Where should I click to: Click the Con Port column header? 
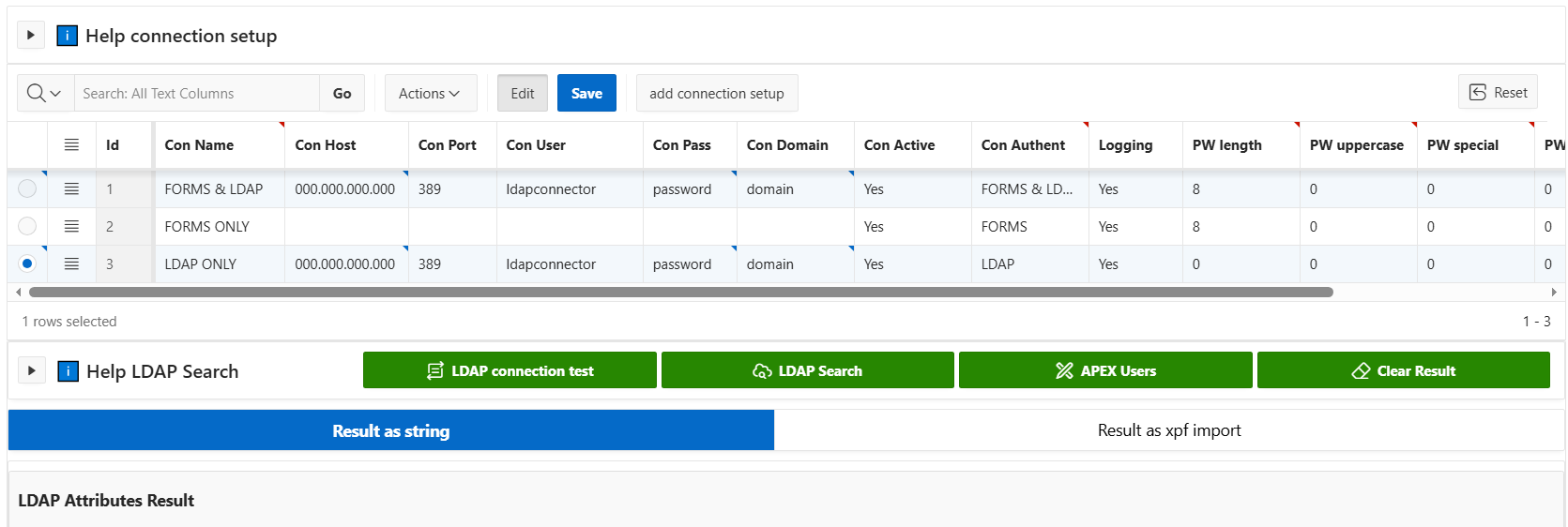[x=452, y=144]
